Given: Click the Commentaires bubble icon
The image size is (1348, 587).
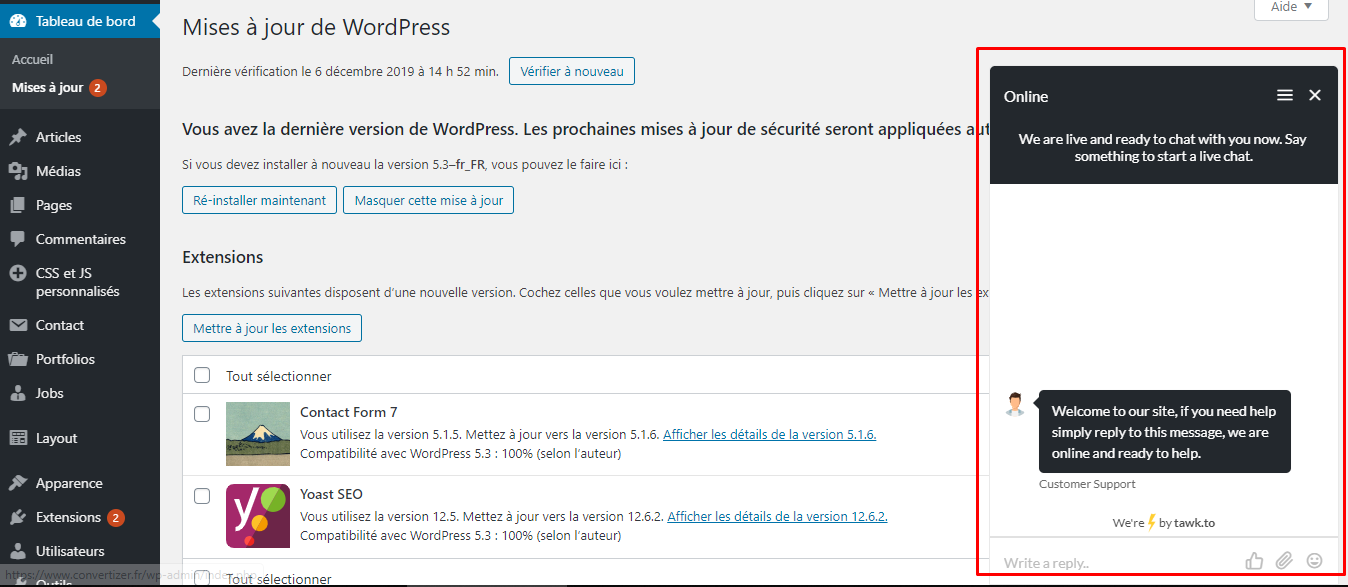Looking at the screenshot, I should pos(18,239).
